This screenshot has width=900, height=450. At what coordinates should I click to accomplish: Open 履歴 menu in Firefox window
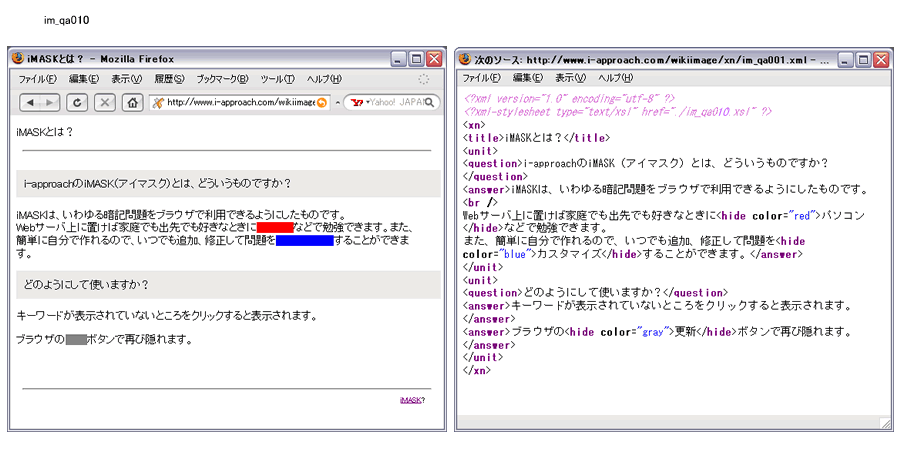coord(170,78)
